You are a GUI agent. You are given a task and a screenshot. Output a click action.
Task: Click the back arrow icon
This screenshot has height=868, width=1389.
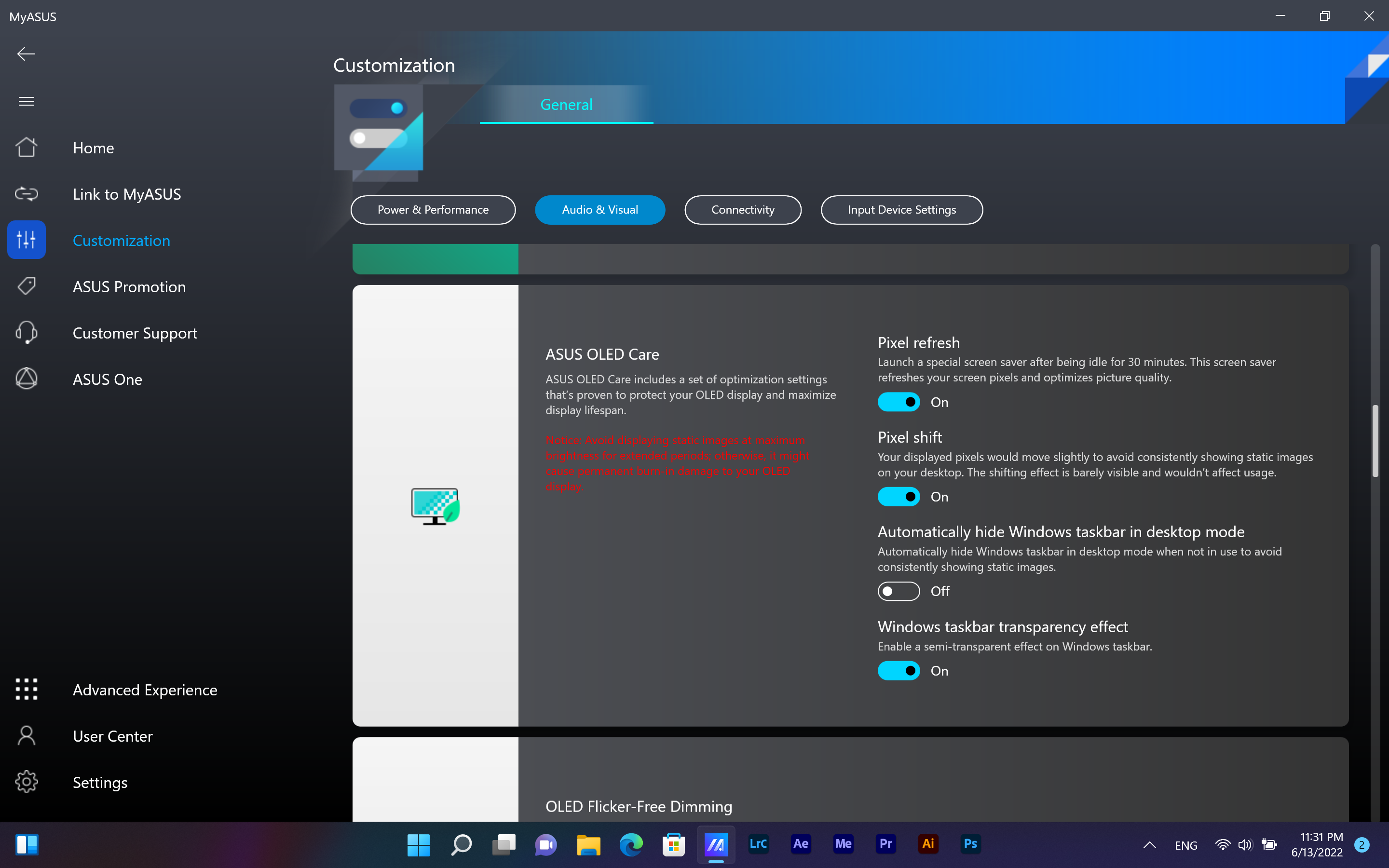(26, 54)
